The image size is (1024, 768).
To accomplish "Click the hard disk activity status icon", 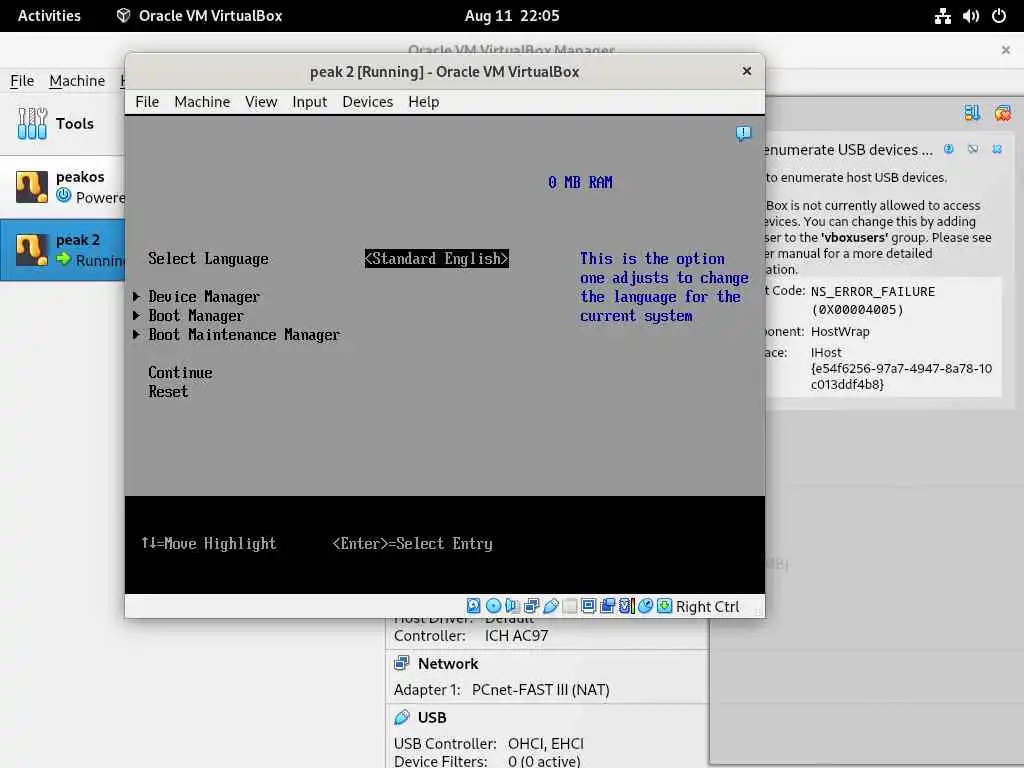I will 473,606.
